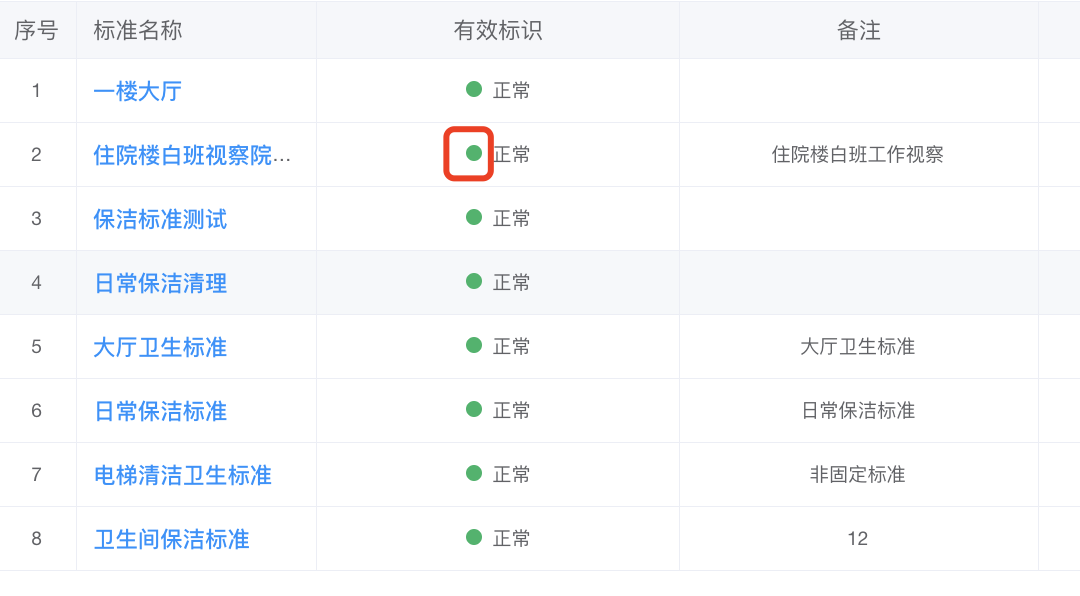Click the 序号 column header
The image size is (1080, 596).
coord(36,31)
